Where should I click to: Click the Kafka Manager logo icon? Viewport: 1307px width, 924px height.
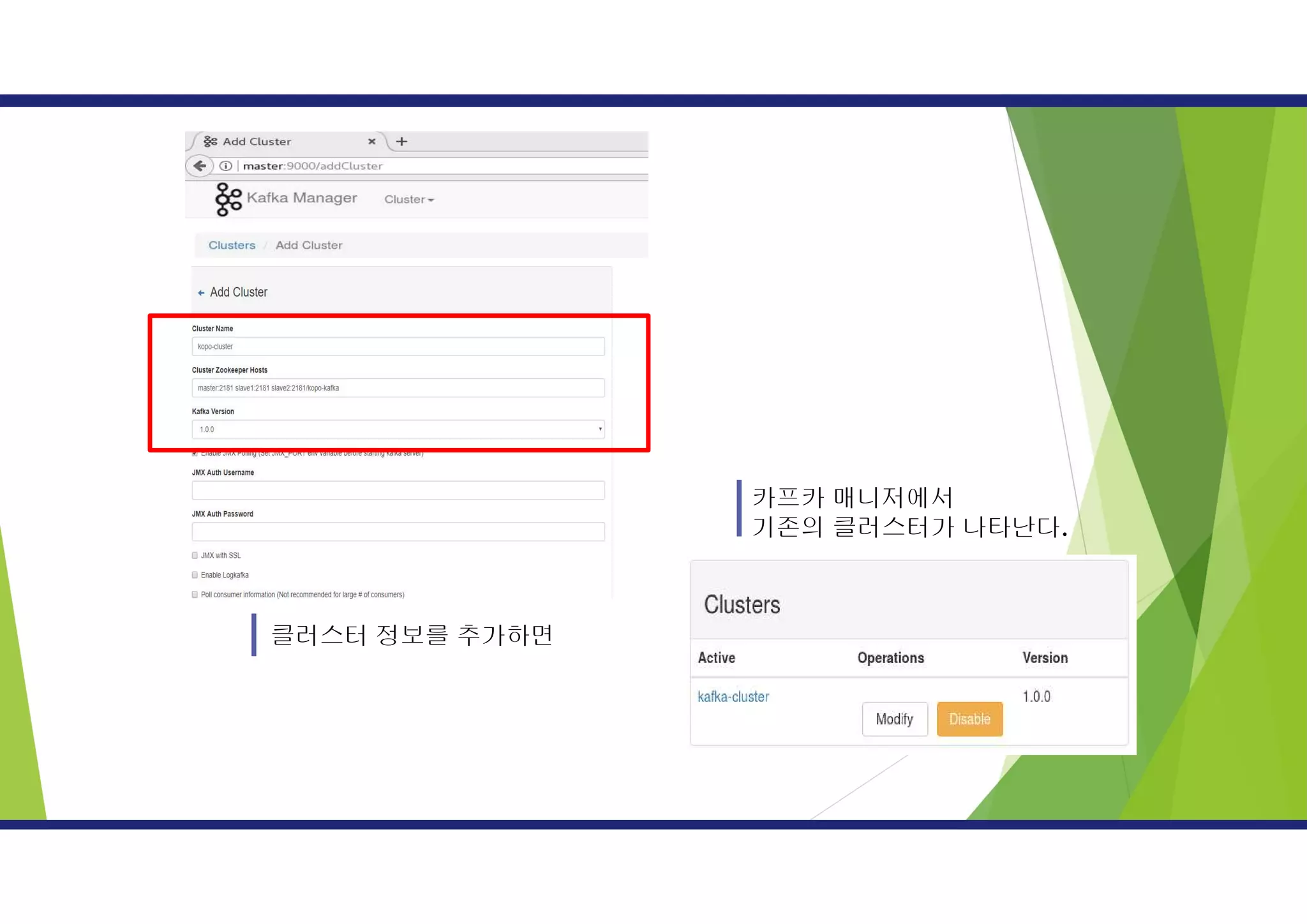(x=228, y=199)
